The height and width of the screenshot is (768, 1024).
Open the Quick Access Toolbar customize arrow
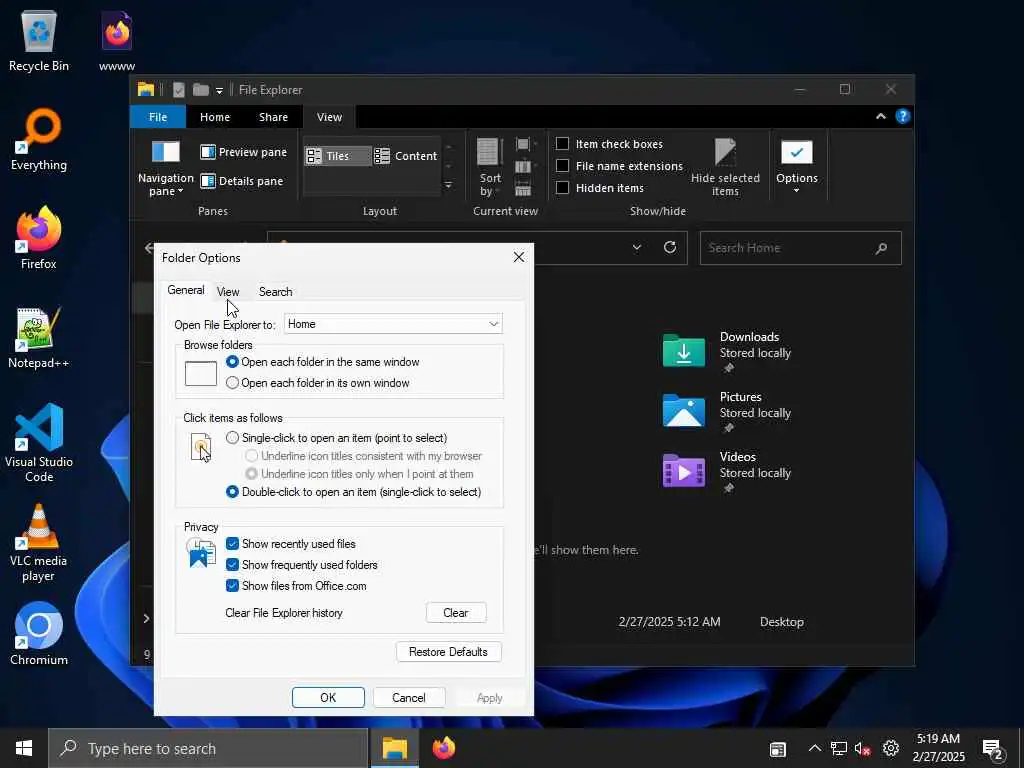[219, 90]
